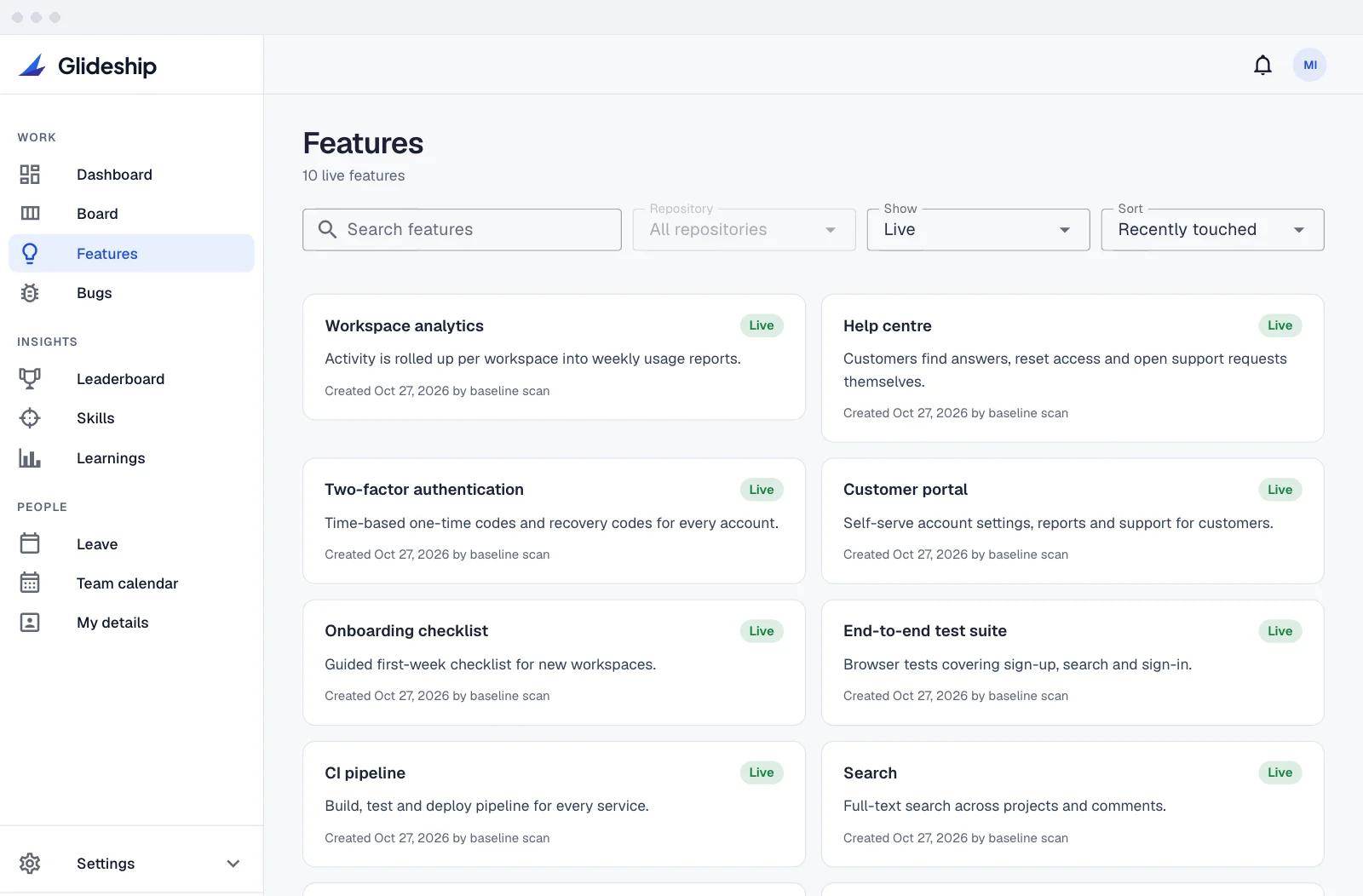Click the '10 live features' count

click(354, 175)
